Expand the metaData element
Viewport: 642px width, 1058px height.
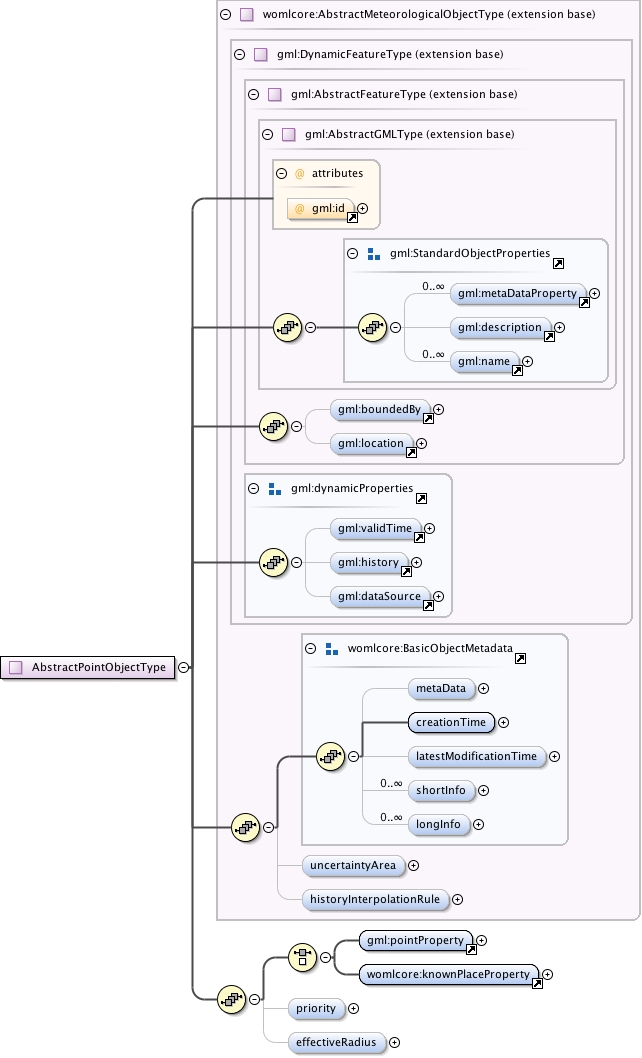483,689
